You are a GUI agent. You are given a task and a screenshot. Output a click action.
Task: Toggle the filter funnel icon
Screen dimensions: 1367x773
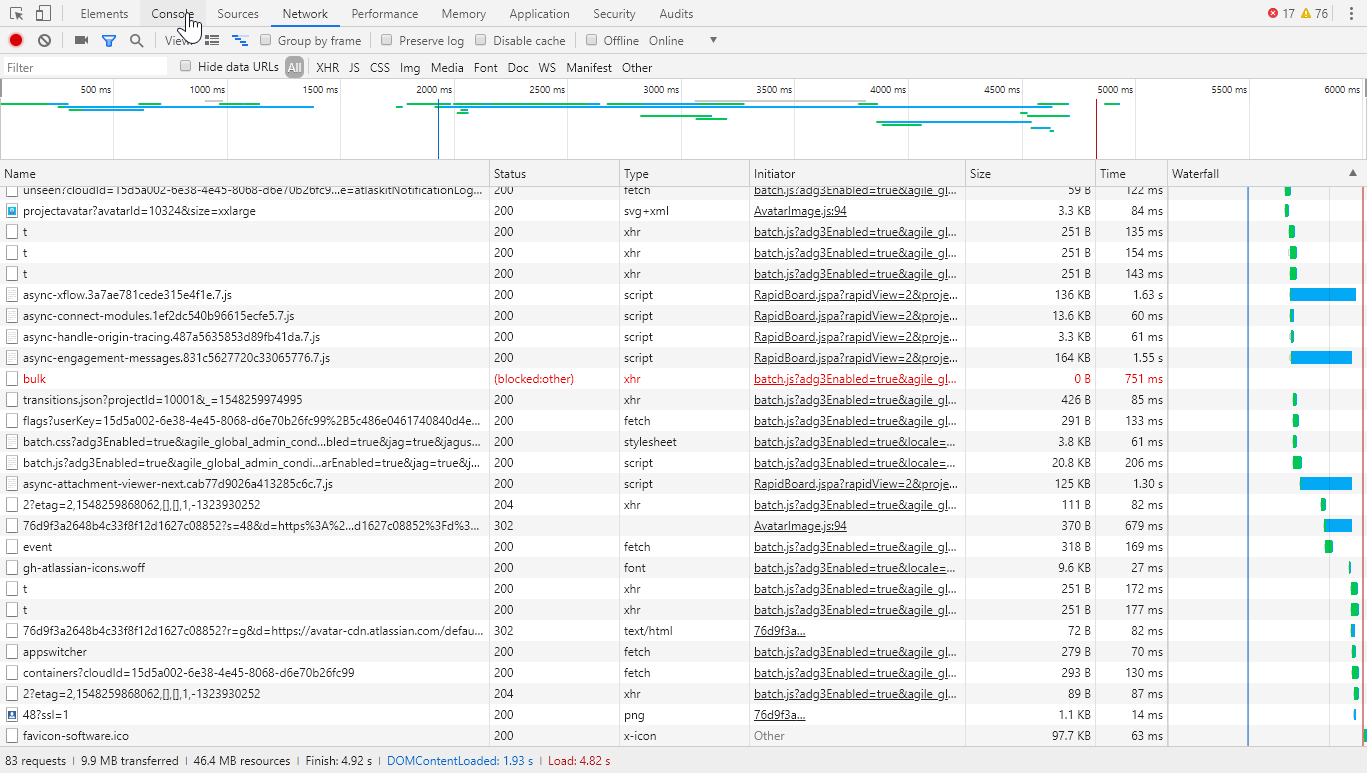tap(109, 41)
